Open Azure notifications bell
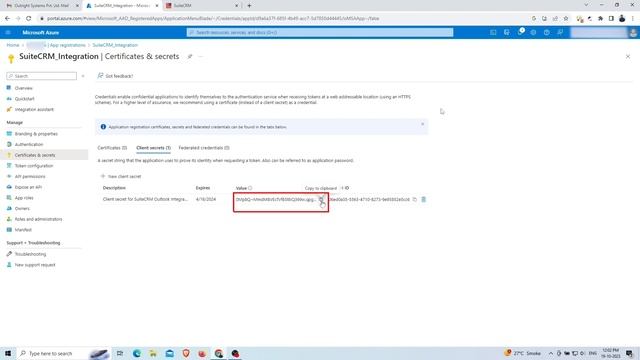The width and height of the screenshot is (640, 360). tap(520, 32)
